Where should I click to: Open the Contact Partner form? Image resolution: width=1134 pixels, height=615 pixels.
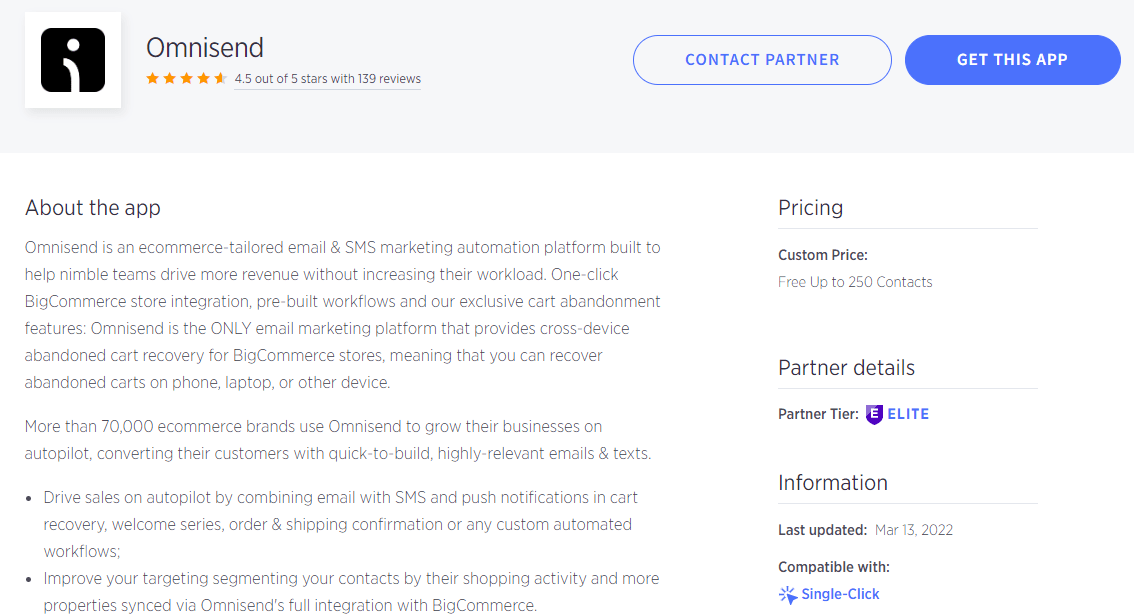point(762,60)
